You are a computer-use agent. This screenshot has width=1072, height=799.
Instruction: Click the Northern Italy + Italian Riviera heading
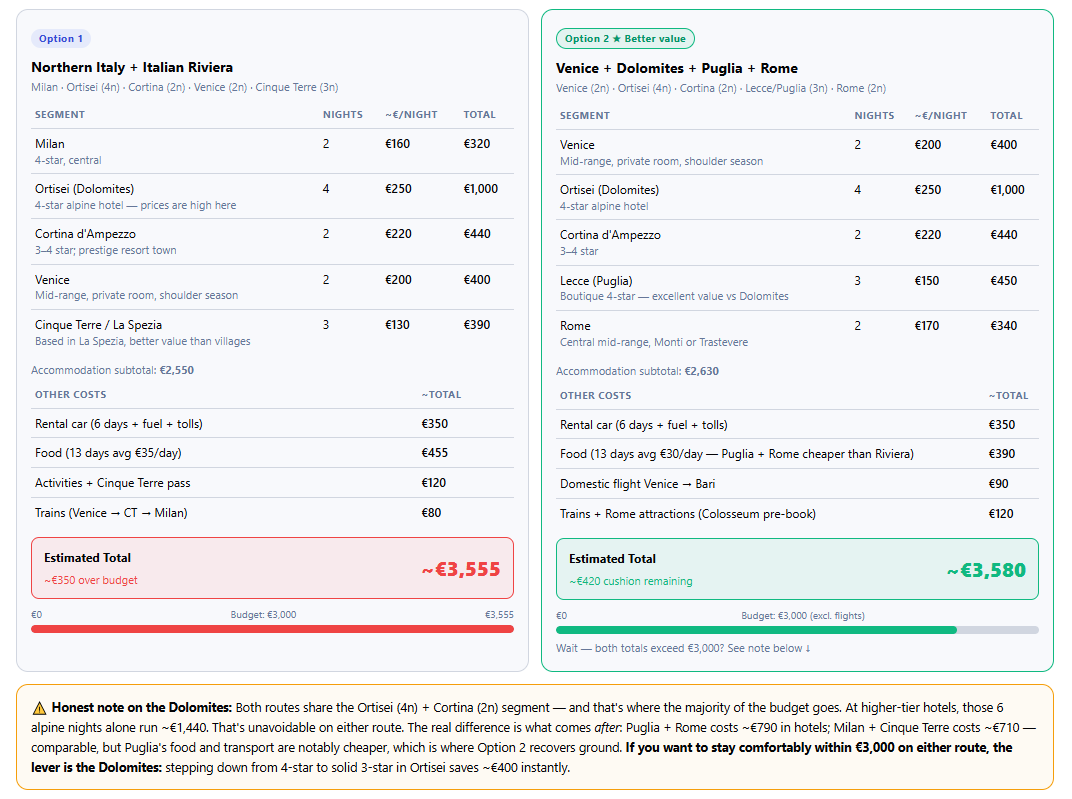click(132, 67)
